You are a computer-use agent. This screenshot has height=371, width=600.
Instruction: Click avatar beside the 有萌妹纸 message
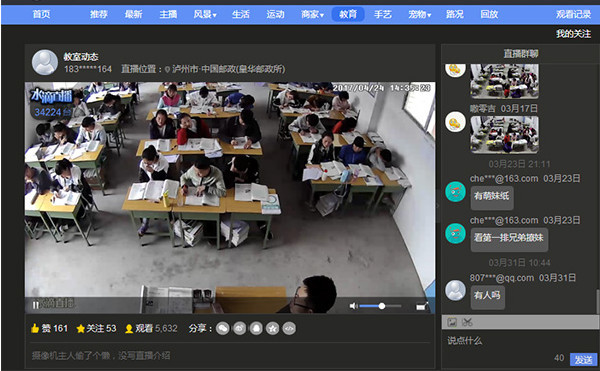[x=455, y=191]
